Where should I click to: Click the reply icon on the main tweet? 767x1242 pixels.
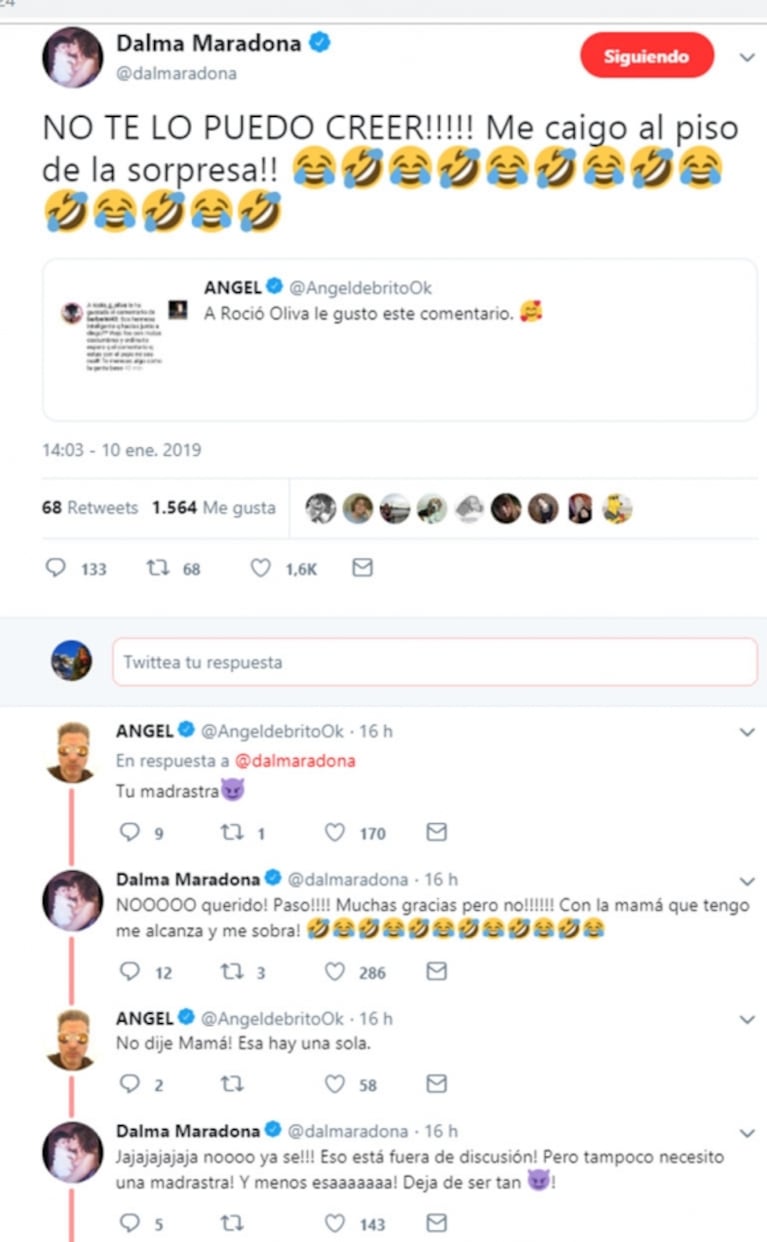coord(57,568)
